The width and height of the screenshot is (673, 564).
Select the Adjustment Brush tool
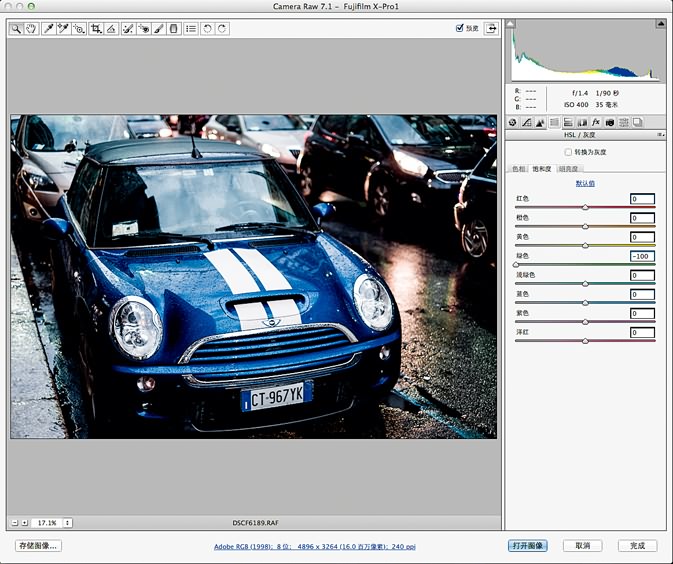158,29
